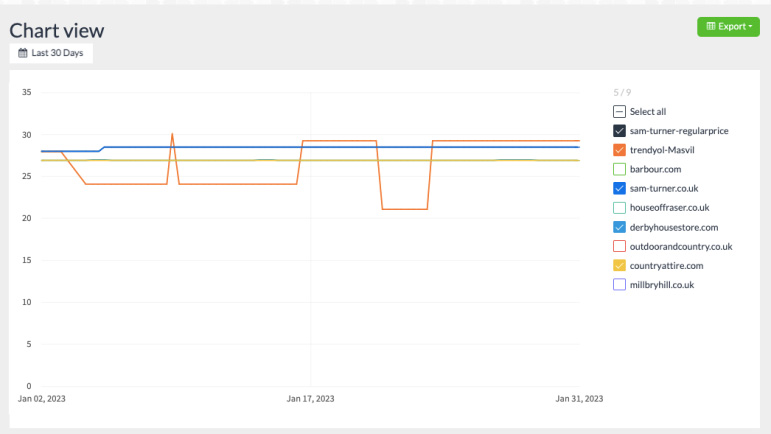Click the Chart view heading

point(57,30)
